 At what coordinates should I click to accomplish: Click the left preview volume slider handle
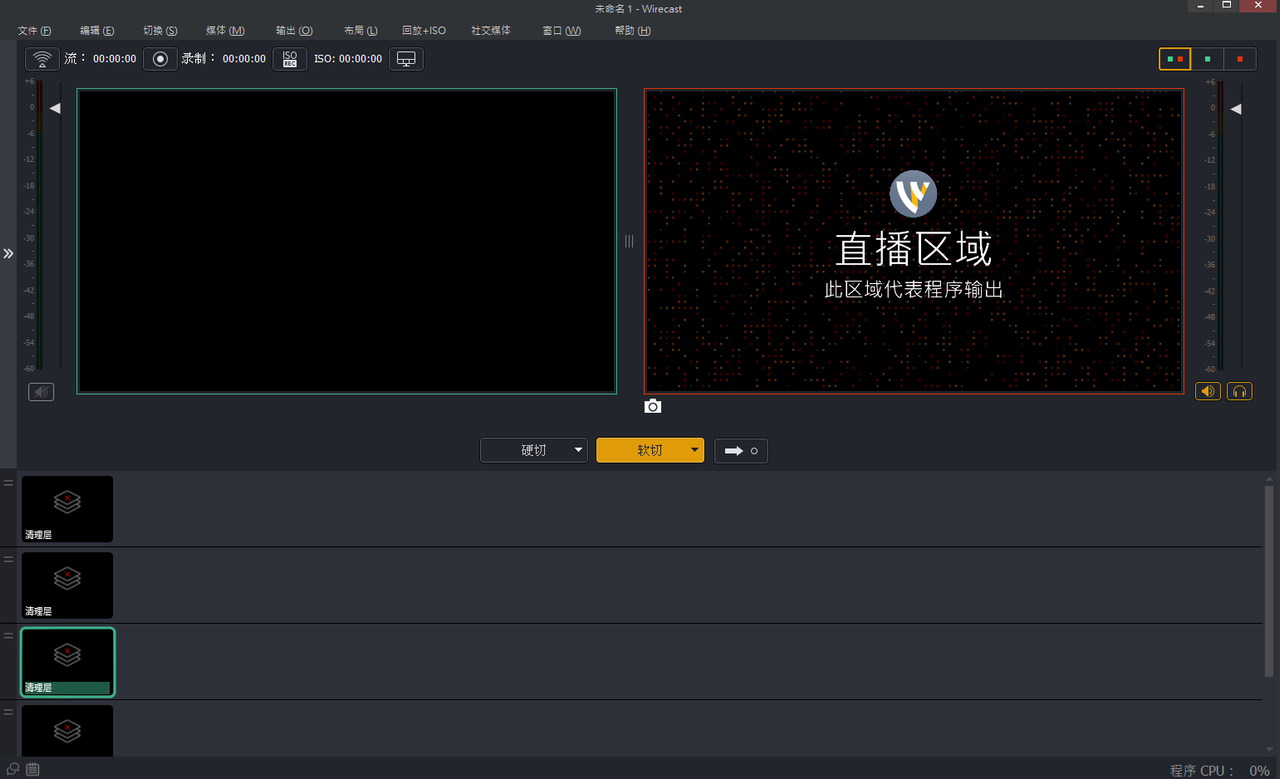(x=55, y=108)
